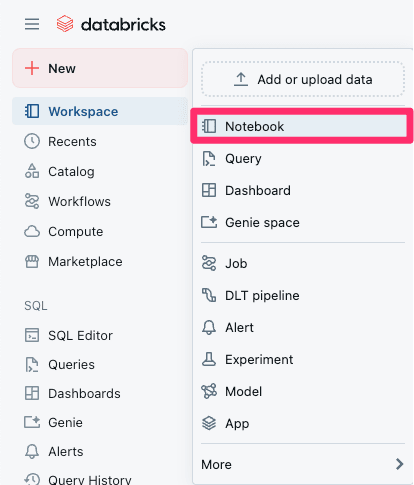The width and height of the screenshot is (414, 485).
Task: Expand the More submenu chevron
Action: (399, 464)
